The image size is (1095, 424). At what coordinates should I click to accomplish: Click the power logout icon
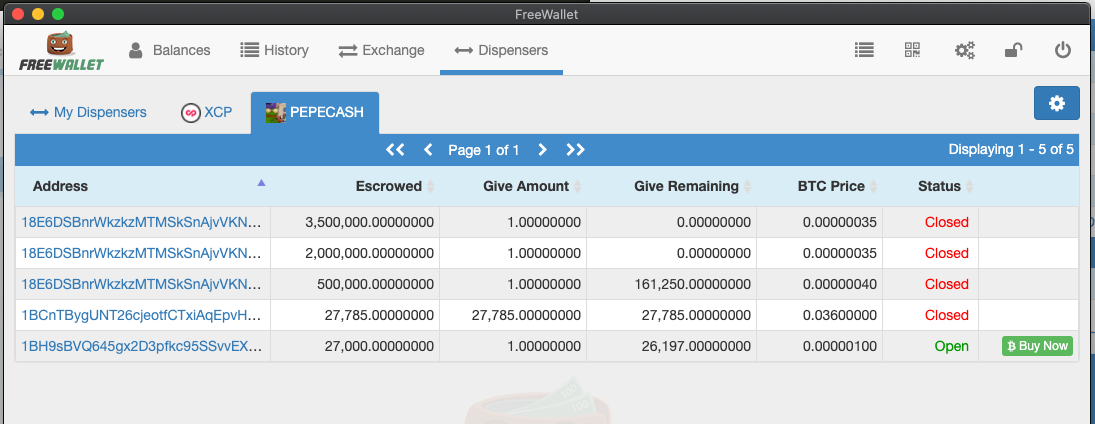(x=1063, y=50)
